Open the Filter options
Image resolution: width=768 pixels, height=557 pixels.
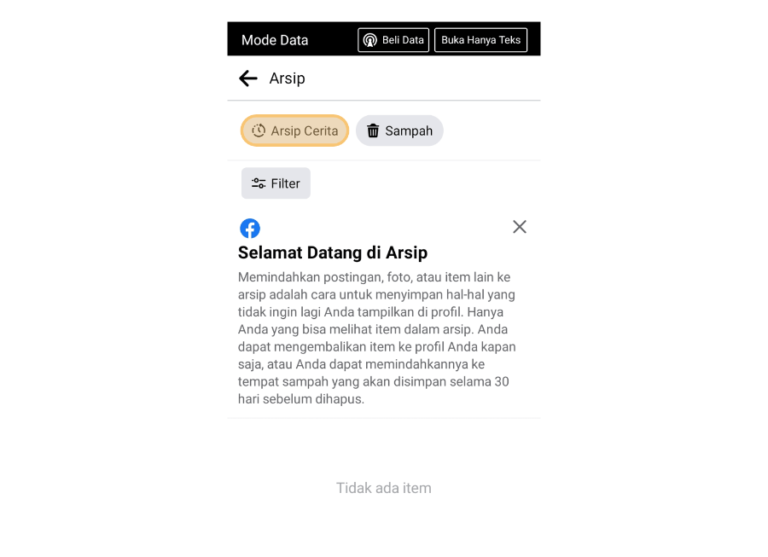[x=276, y=183]
